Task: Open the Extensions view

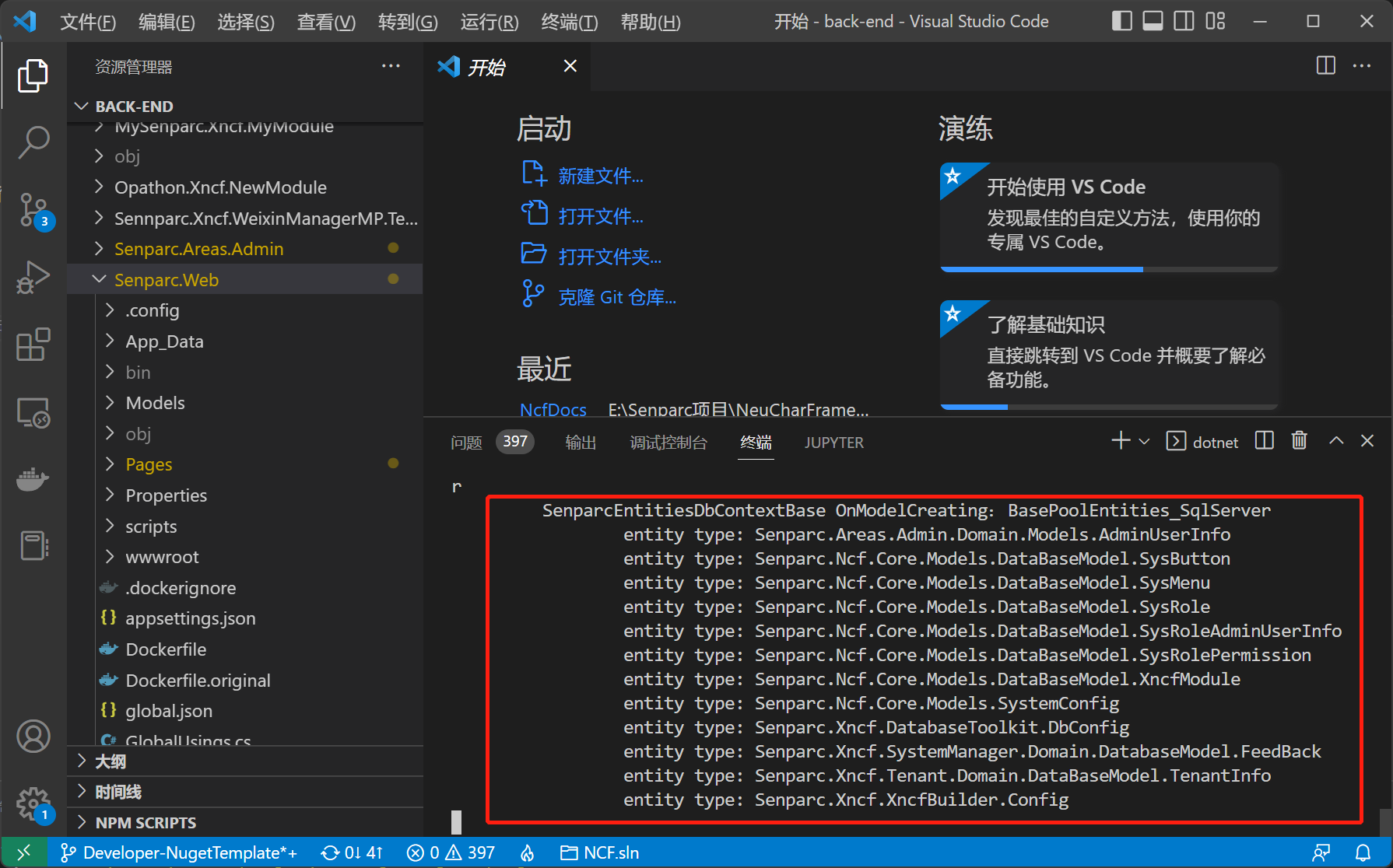Action: click(x=33, y=345)
